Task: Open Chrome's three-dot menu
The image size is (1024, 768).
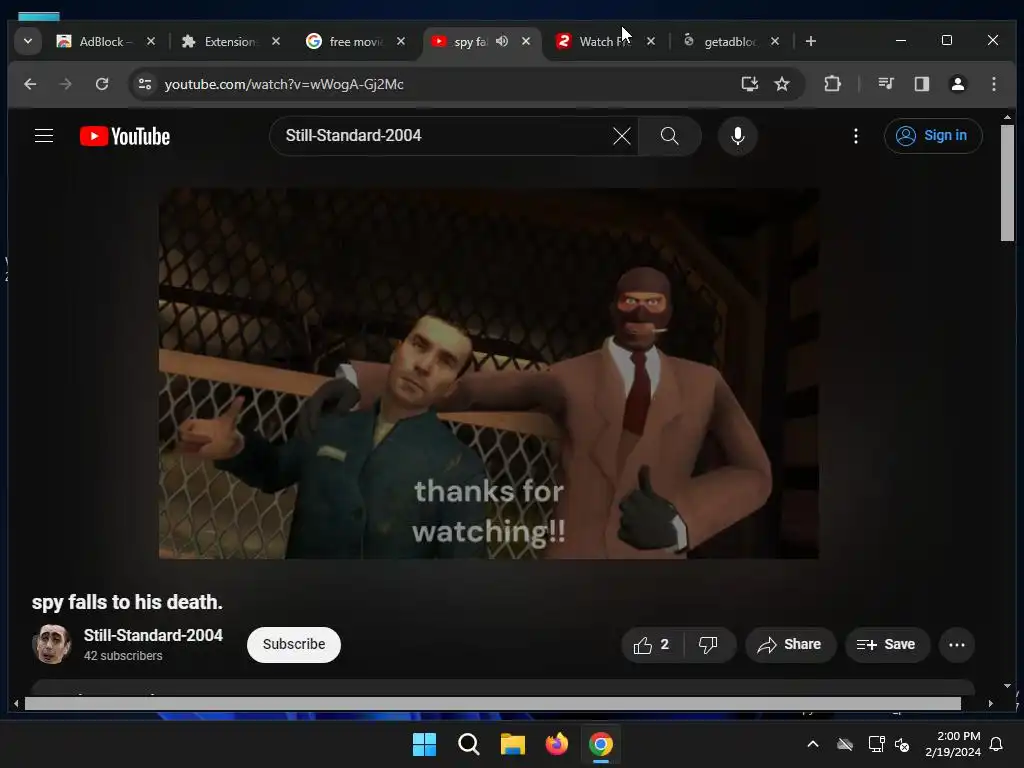Action: point(994,84)
